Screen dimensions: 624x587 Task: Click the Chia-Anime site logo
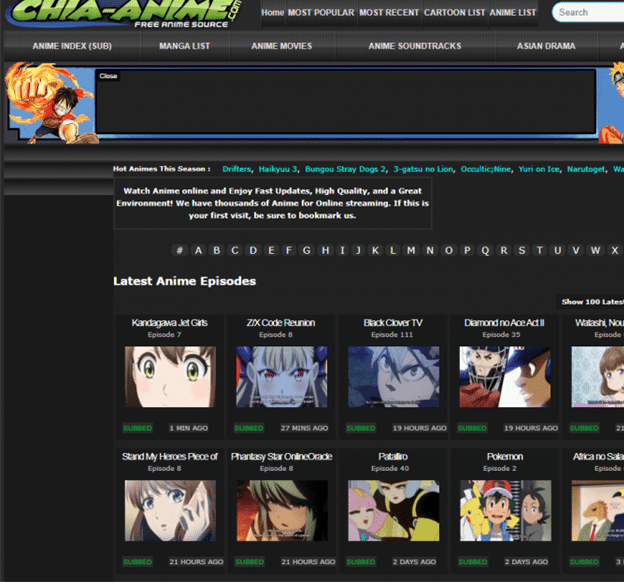coord(125,13)
